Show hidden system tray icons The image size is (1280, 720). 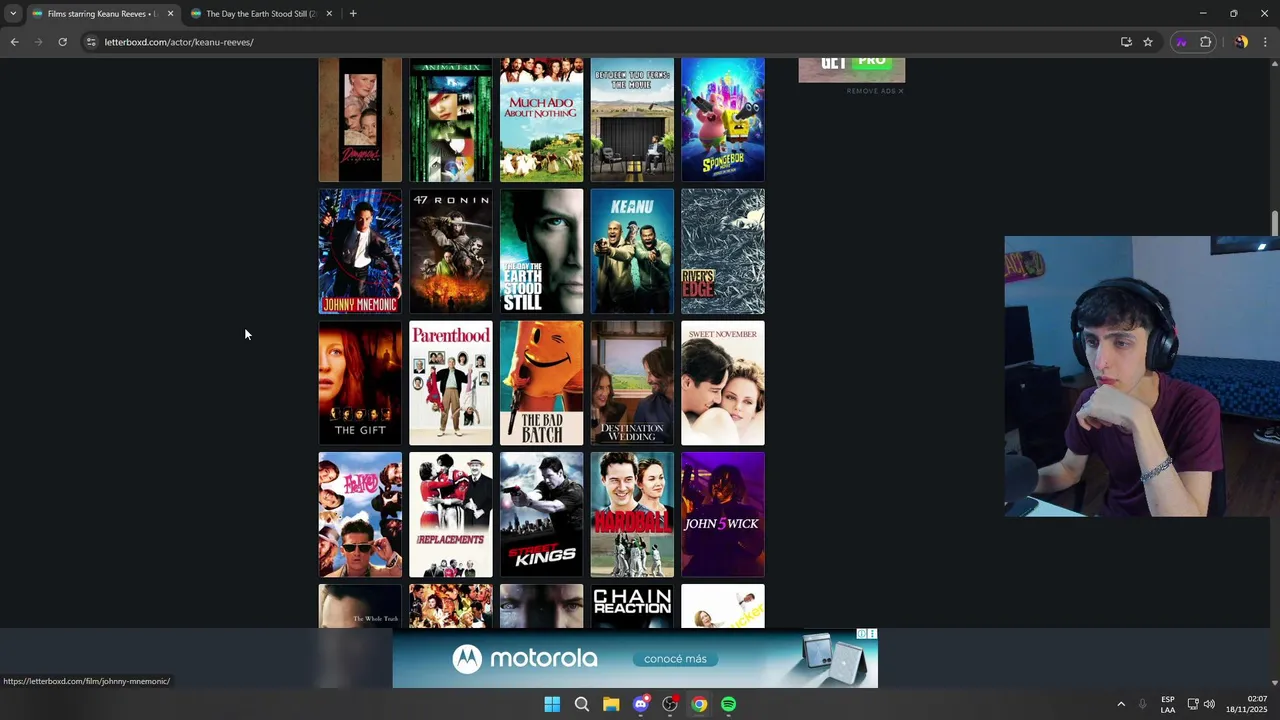(x=1121, y=704)
